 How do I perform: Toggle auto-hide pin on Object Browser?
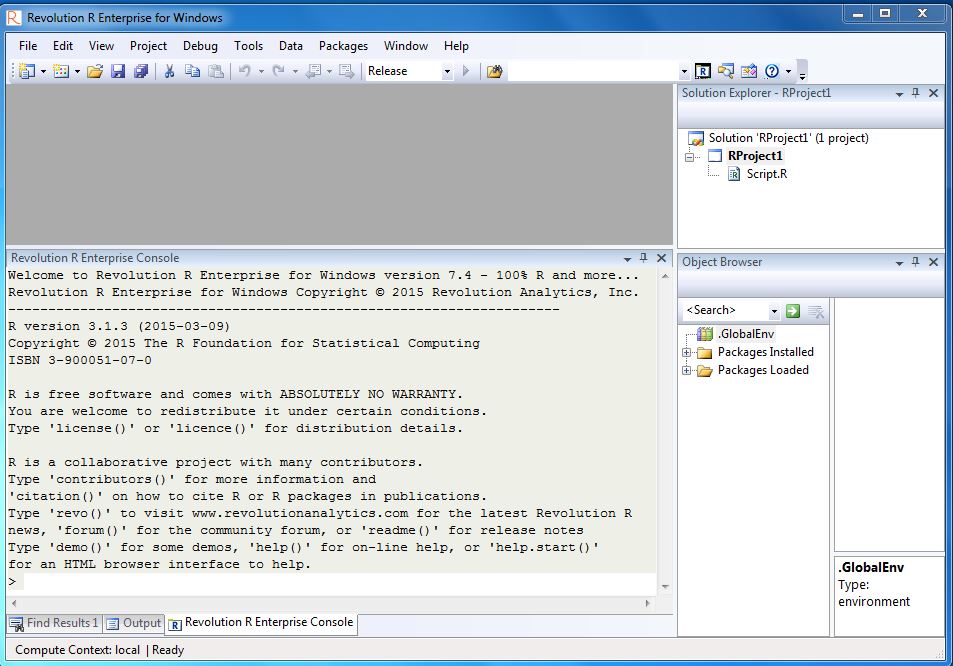916,262
